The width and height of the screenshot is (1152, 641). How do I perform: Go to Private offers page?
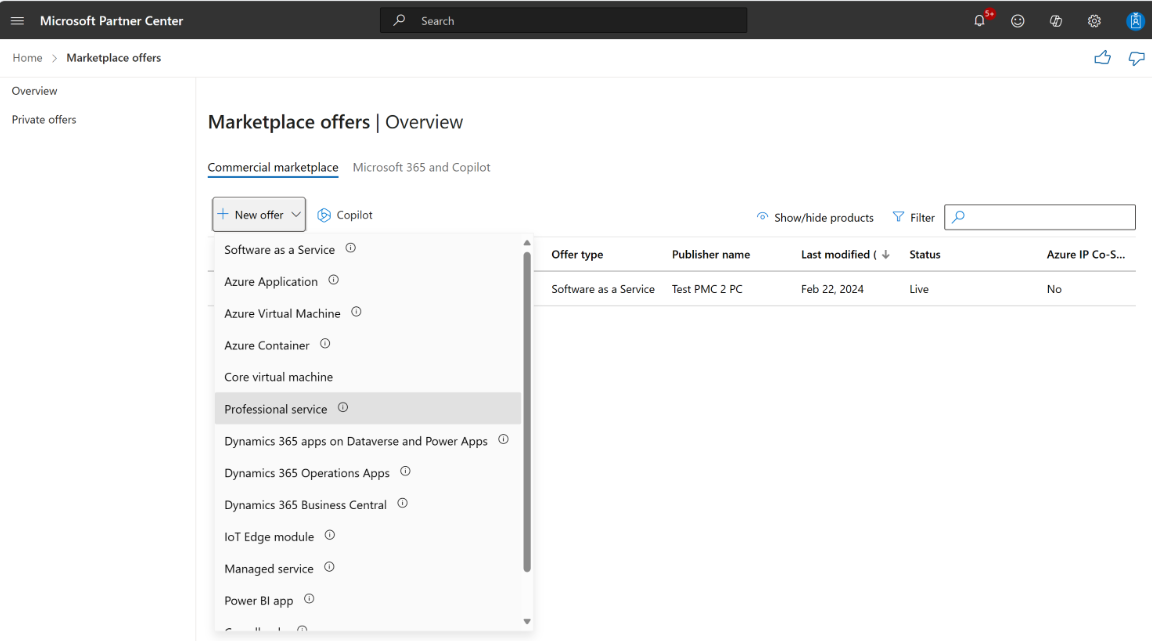[x=44, y=120]
